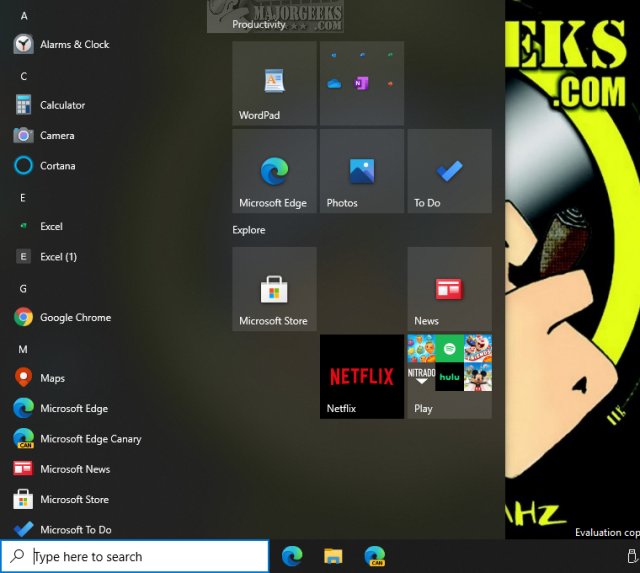The width and height of the screenshot is (640, 573).
Task: Click the OneNote icon in Office tile folder
Action: point(362,83)
